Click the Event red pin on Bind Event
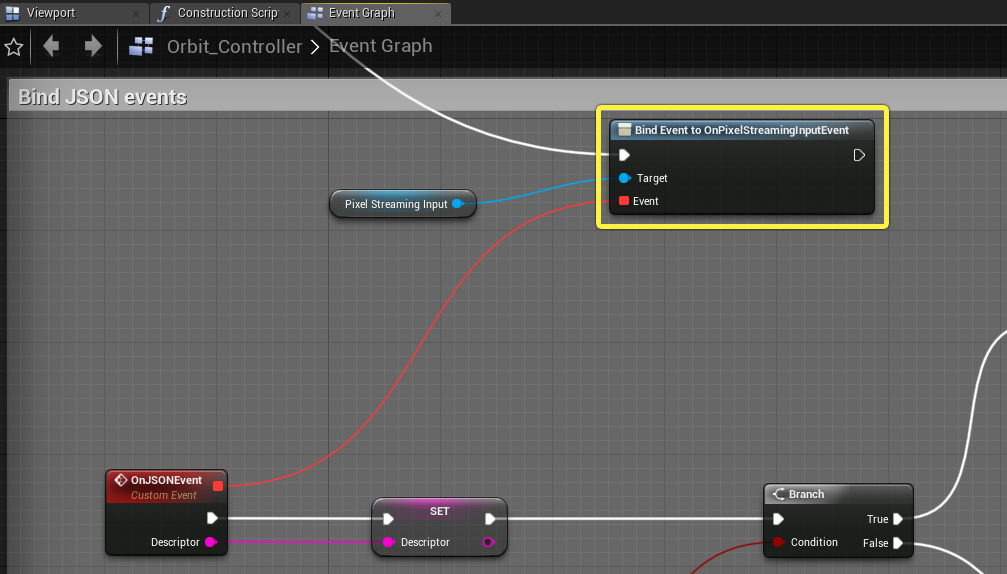This screenshot has height=574, width=1007. (624, 201)
